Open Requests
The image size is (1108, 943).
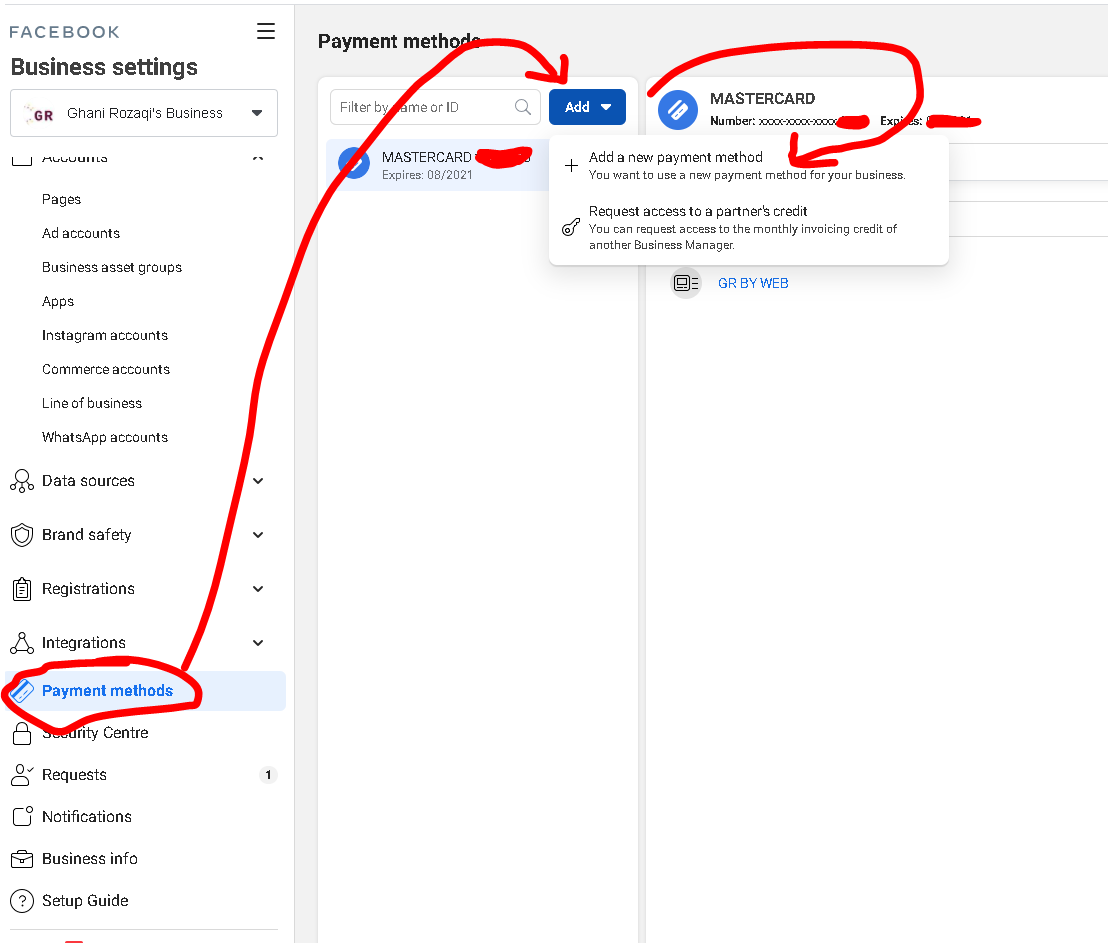pos(74,775)
